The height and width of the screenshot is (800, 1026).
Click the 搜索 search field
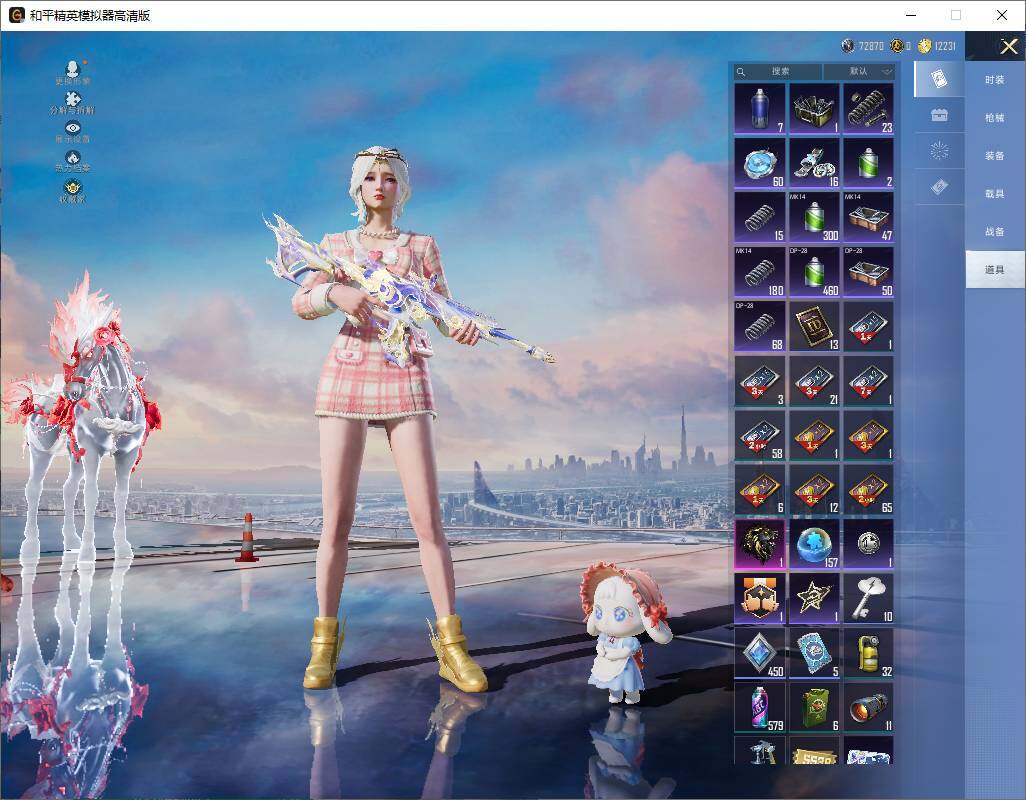tap(777, 71)
